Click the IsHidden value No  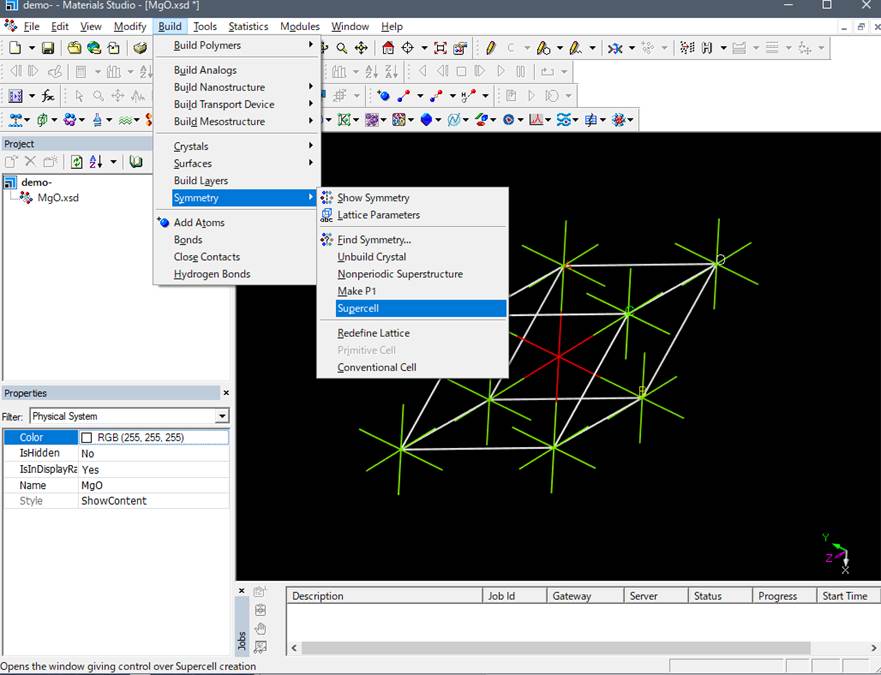coord(153,453)
